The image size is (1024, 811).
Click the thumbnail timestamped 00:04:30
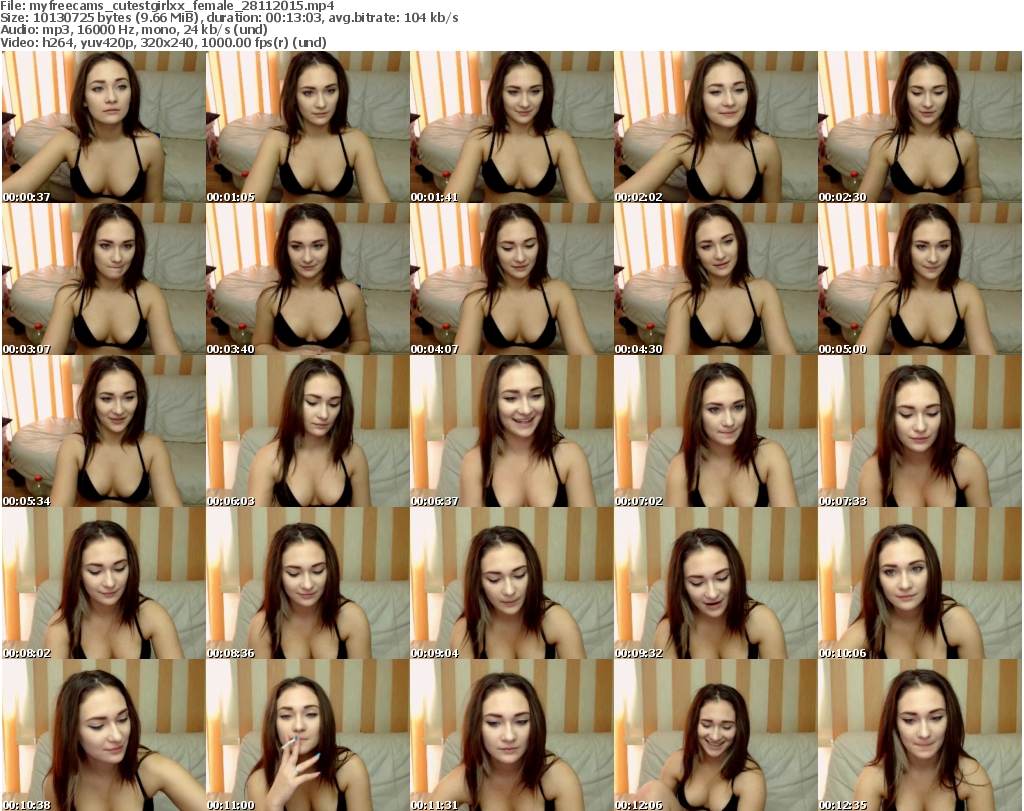click(x=716, y=279)
